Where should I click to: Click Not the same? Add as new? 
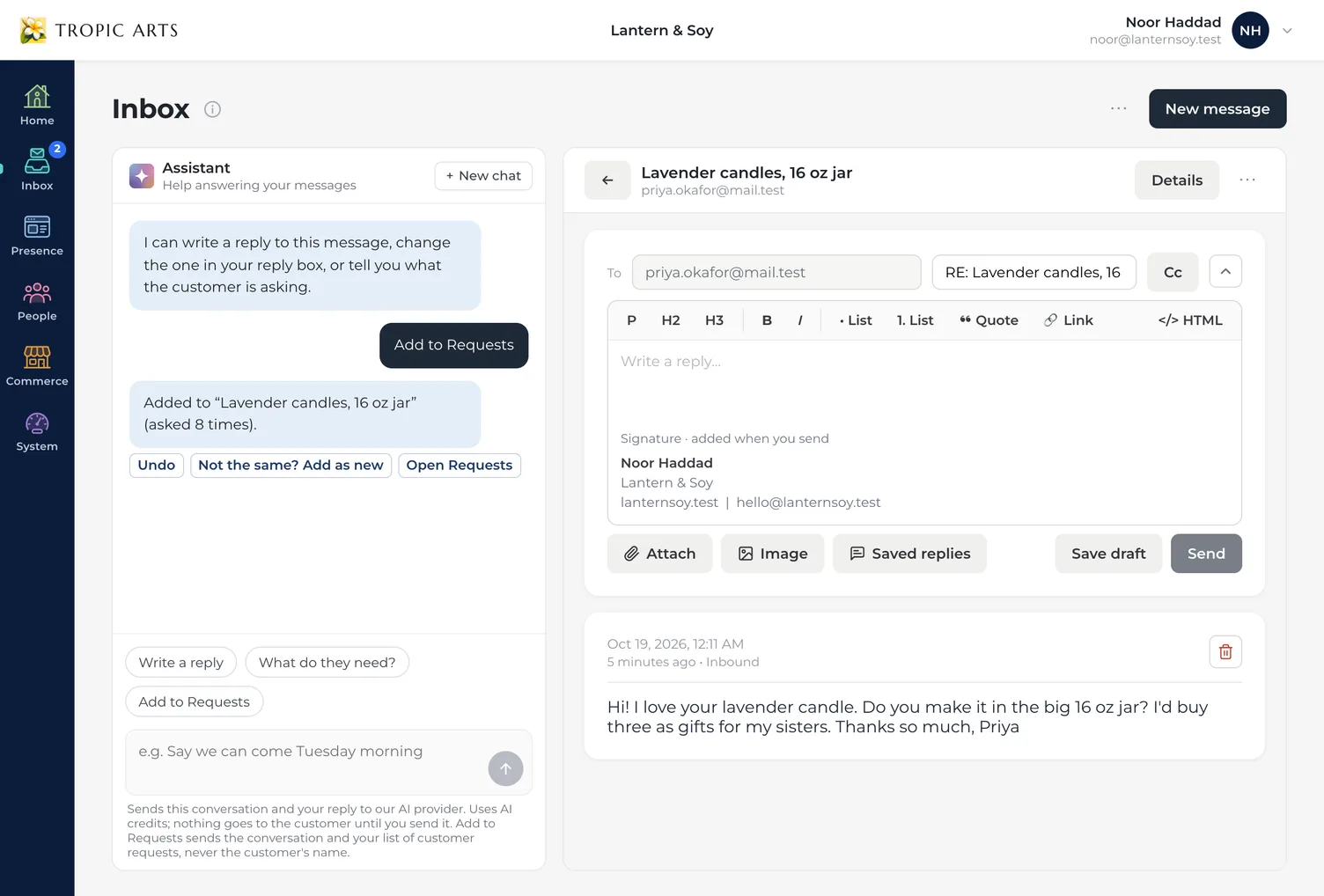coord(291,466)
